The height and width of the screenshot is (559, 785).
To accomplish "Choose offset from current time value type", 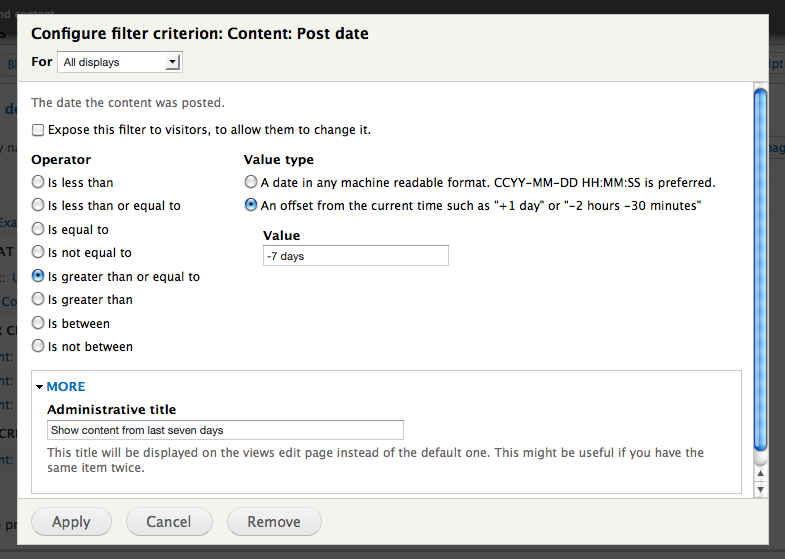I will click(x=251, y=206).
